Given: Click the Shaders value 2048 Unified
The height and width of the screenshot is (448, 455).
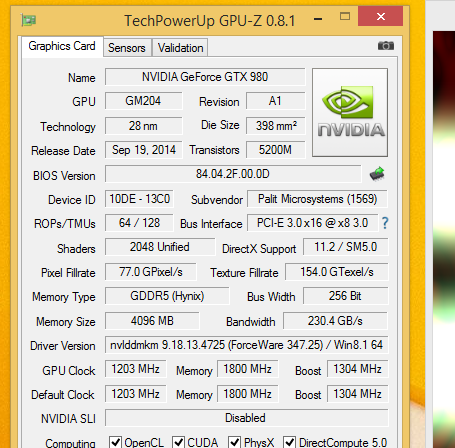Looking at the screenshot, I should point(160,247).
